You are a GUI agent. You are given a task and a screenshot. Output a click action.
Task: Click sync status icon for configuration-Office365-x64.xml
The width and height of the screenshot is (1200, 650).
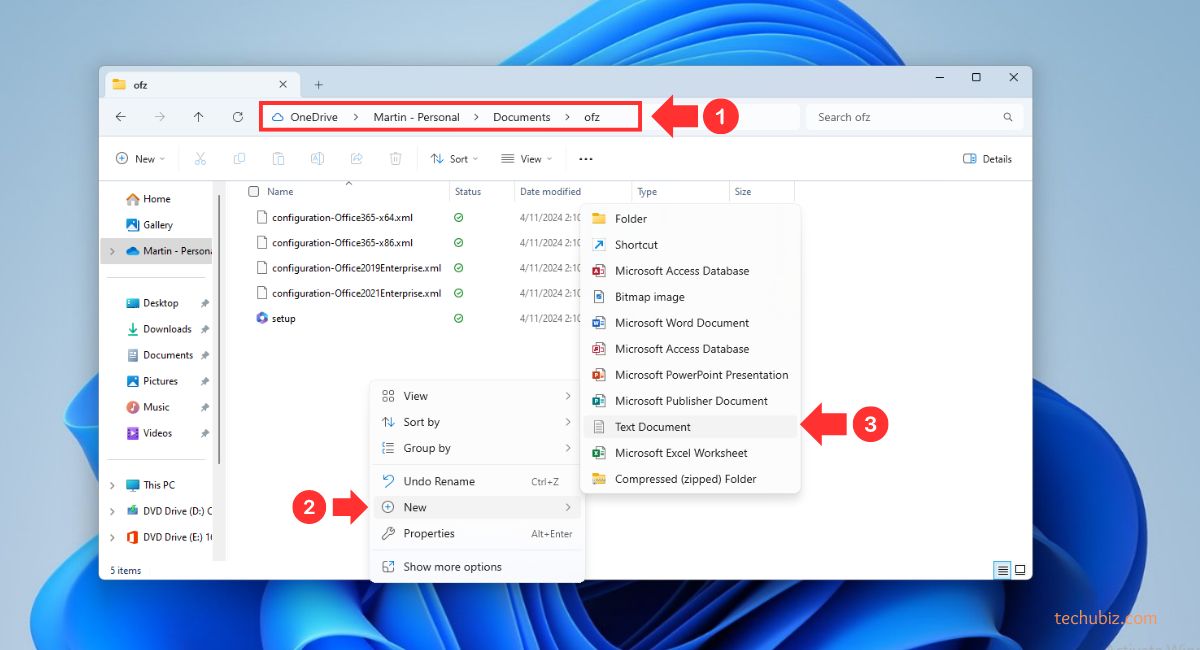tap(459, 217)
